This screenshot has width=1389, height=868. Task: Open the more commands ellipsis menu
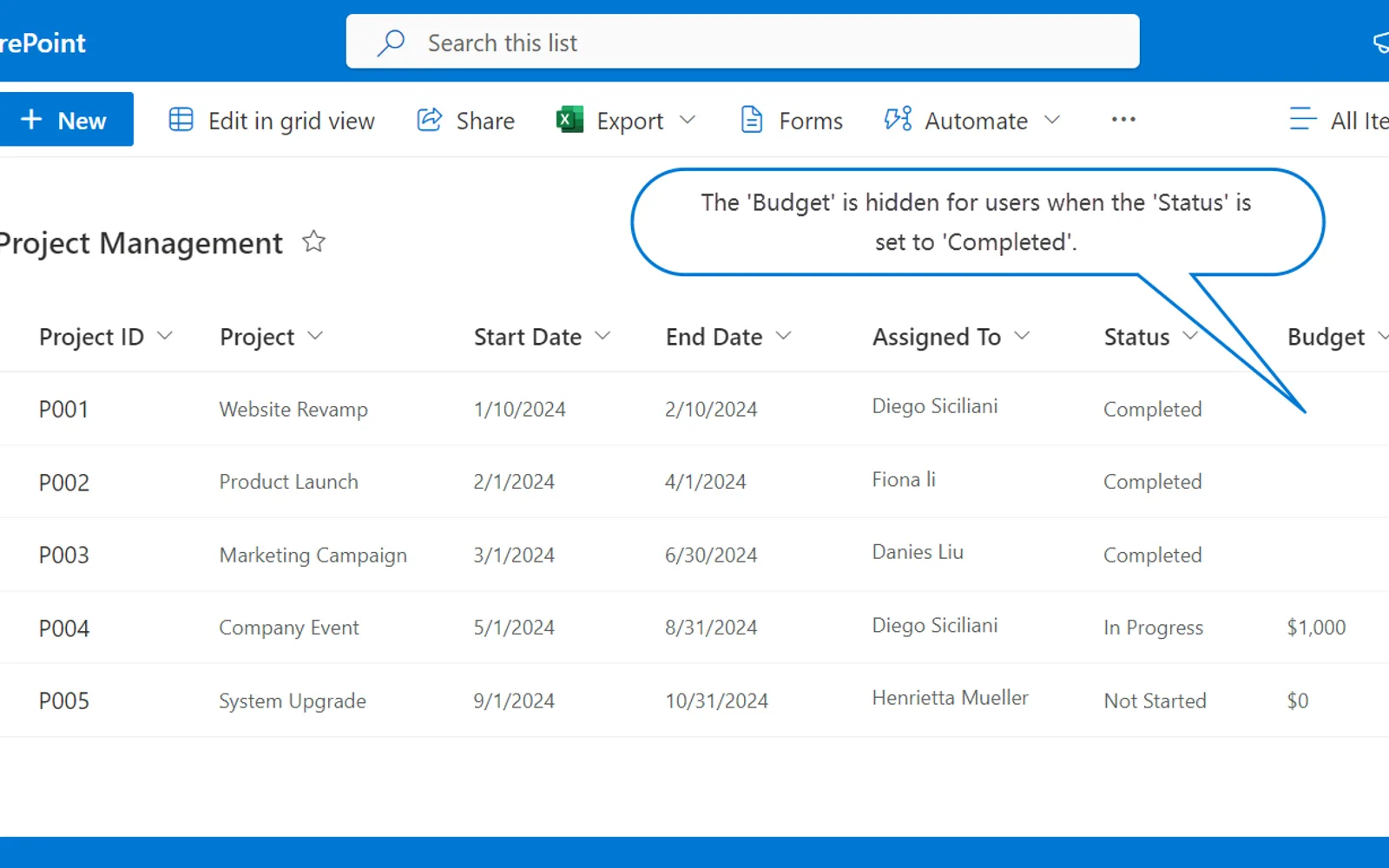point(1123,120)
